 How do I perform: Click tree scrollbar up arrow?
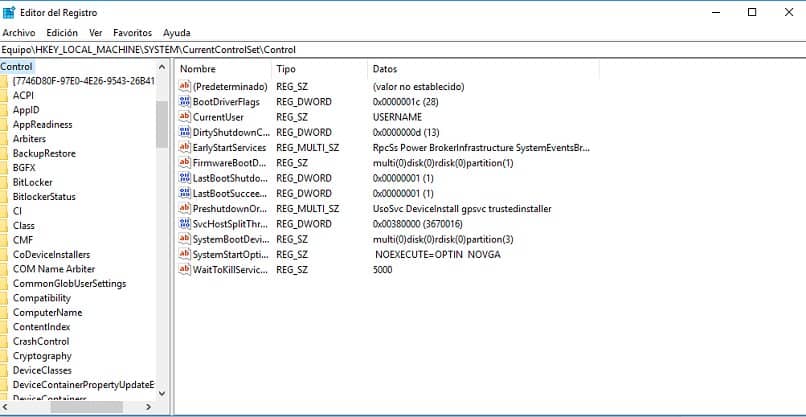pos(162,67)
